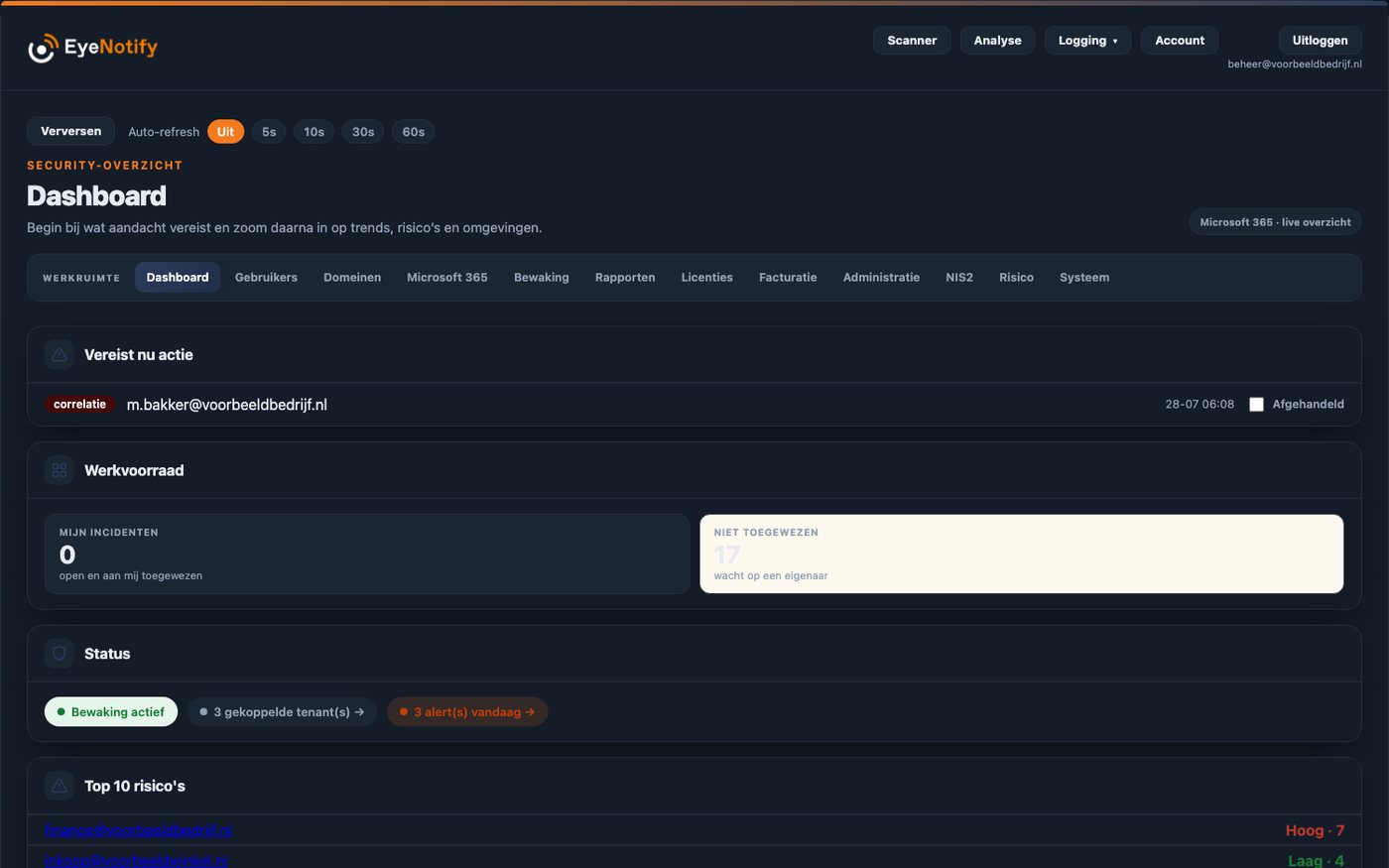Screen dimensions: 1389x868
Task: Click the beheer@voorbeeldbedrijf.nl account email
Action: (1295, 64)
